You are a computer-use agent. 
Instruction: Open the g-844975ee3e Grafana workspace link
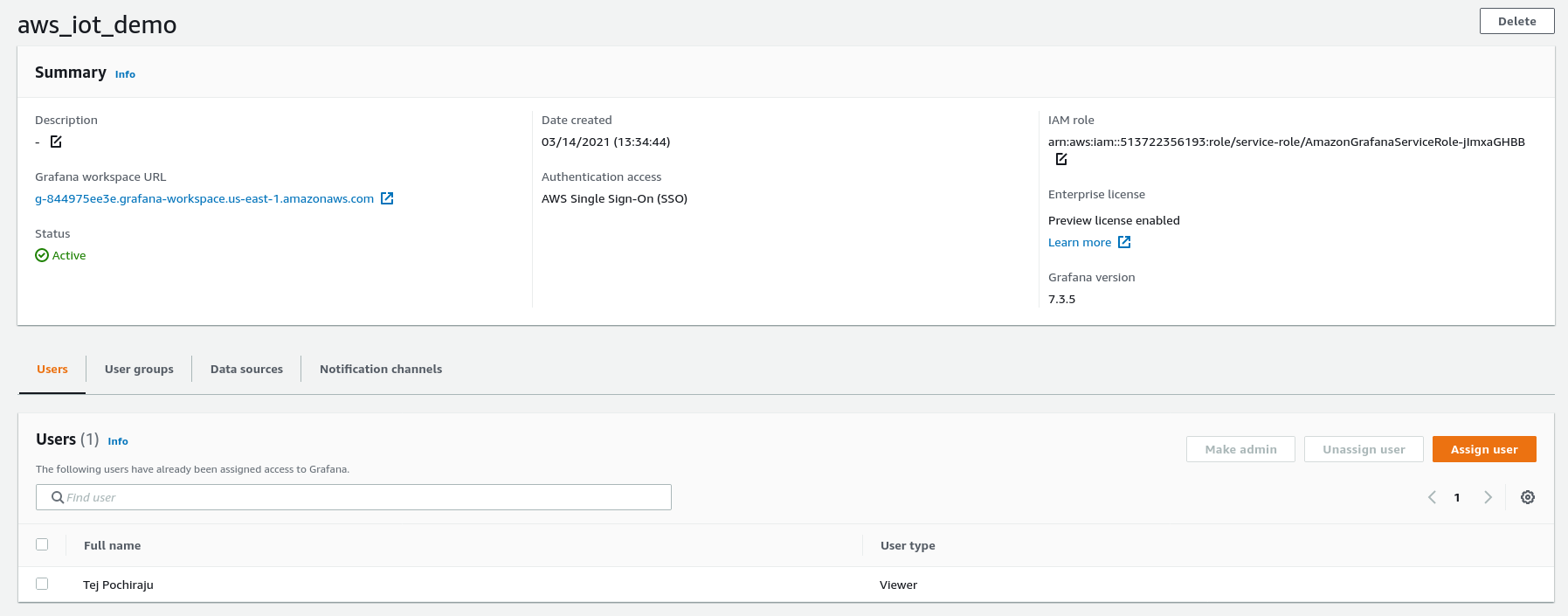pyautogui.click(x=204, y=198)
